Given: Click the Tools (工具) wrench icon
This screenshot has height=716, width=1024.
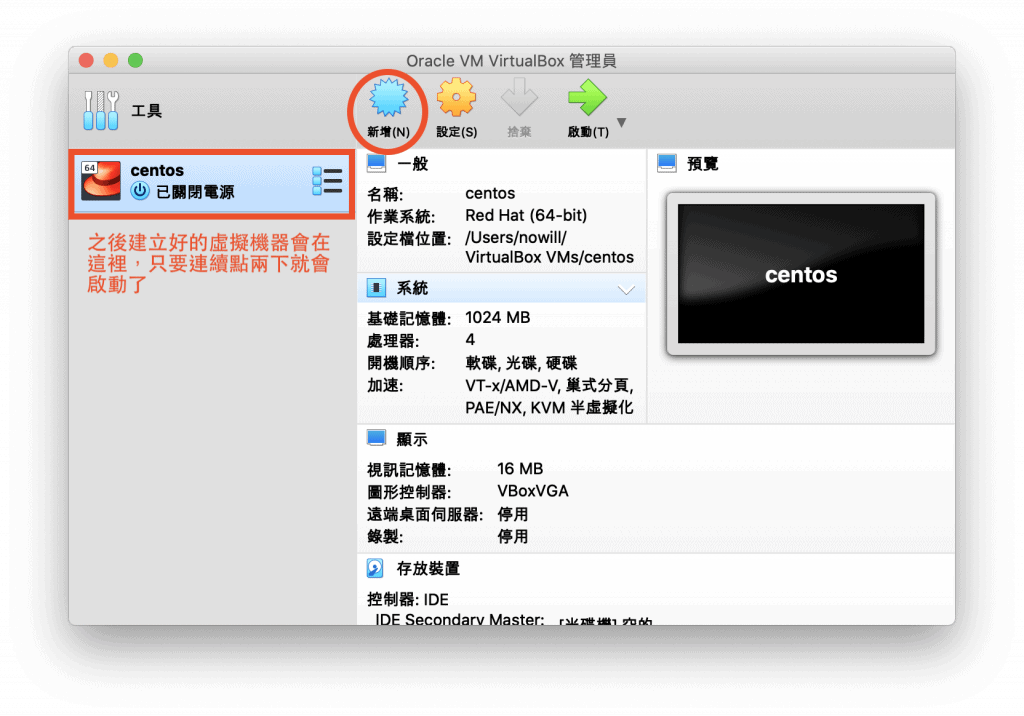Looking at the screenshot, I should point(101,110).
